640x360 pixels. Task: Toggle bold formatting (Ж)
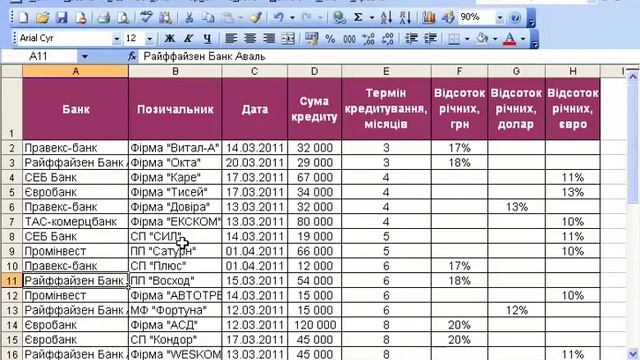169,39
